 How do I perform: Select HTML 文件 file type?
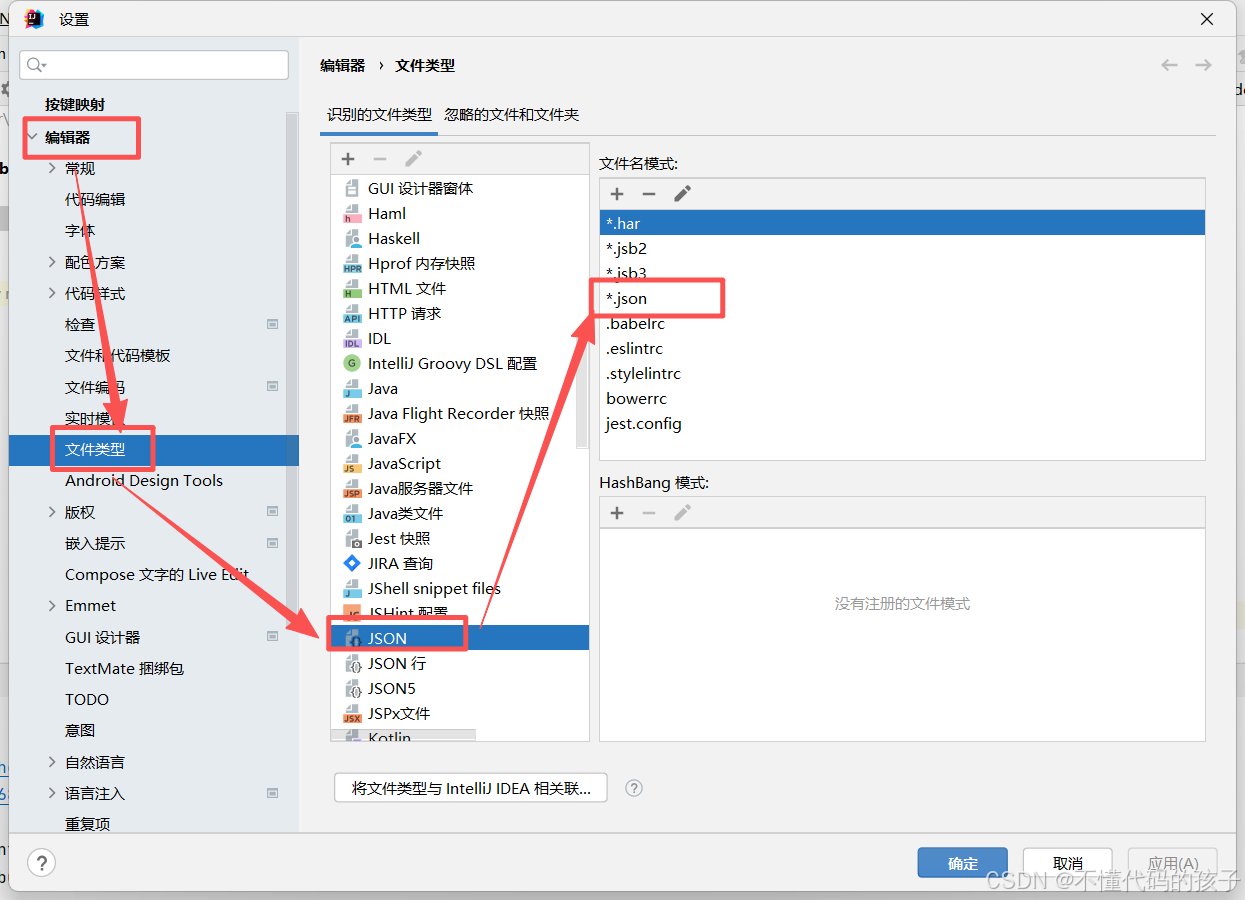(459, 288)
